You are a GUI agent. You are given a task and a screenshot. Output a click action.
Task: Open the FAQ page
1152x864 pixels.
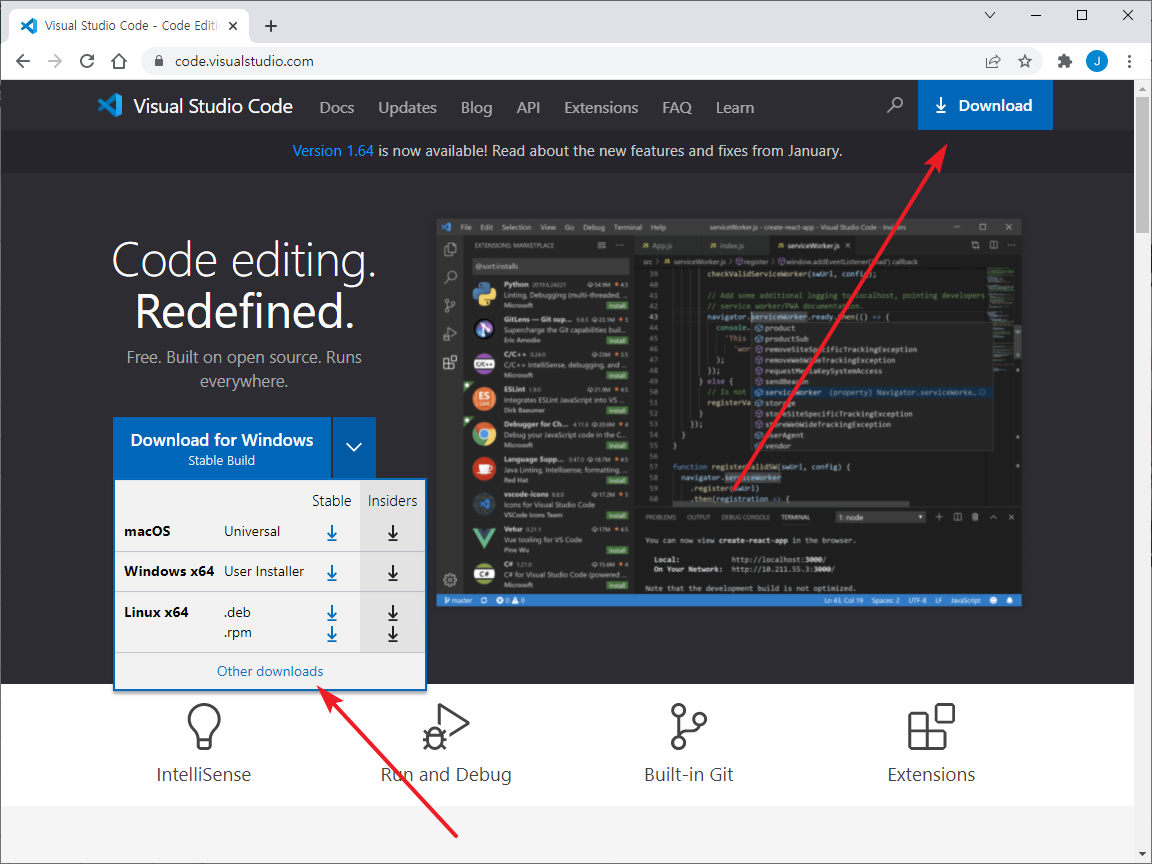[677, 107]
